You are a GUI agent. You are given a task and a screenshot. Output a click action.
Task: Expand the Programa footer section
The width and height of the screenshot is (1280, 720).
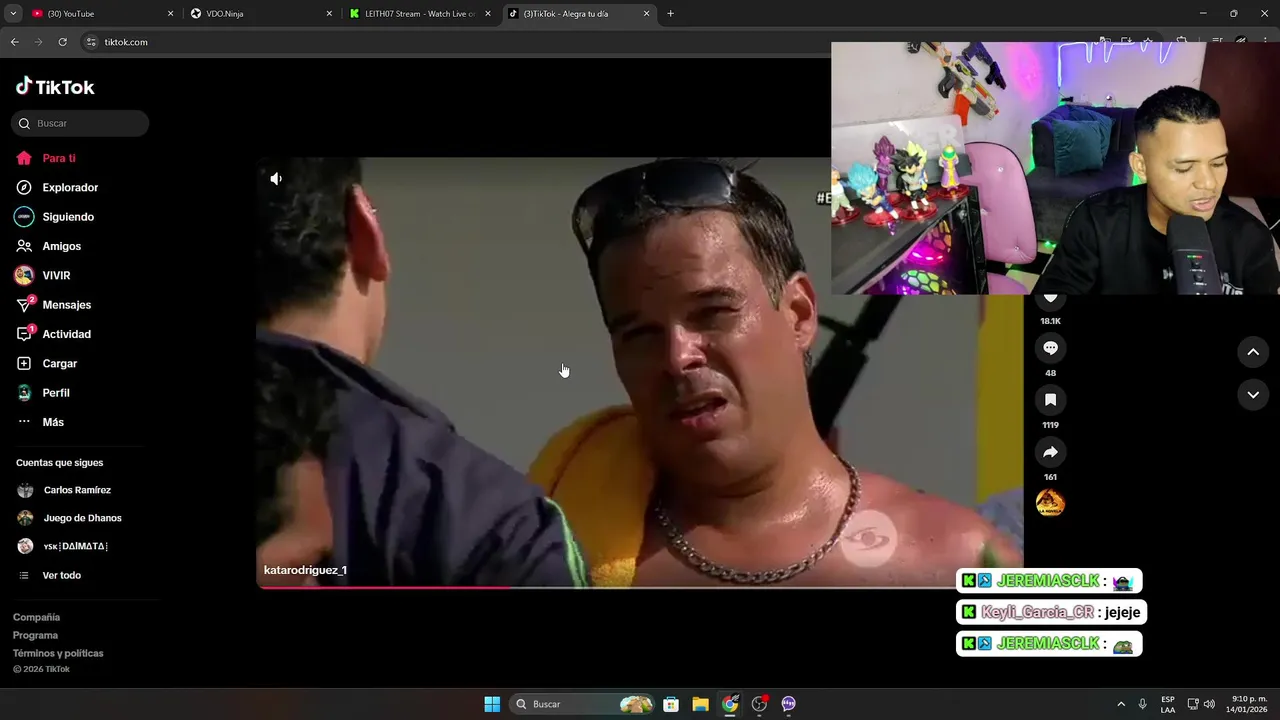(35, 635)
